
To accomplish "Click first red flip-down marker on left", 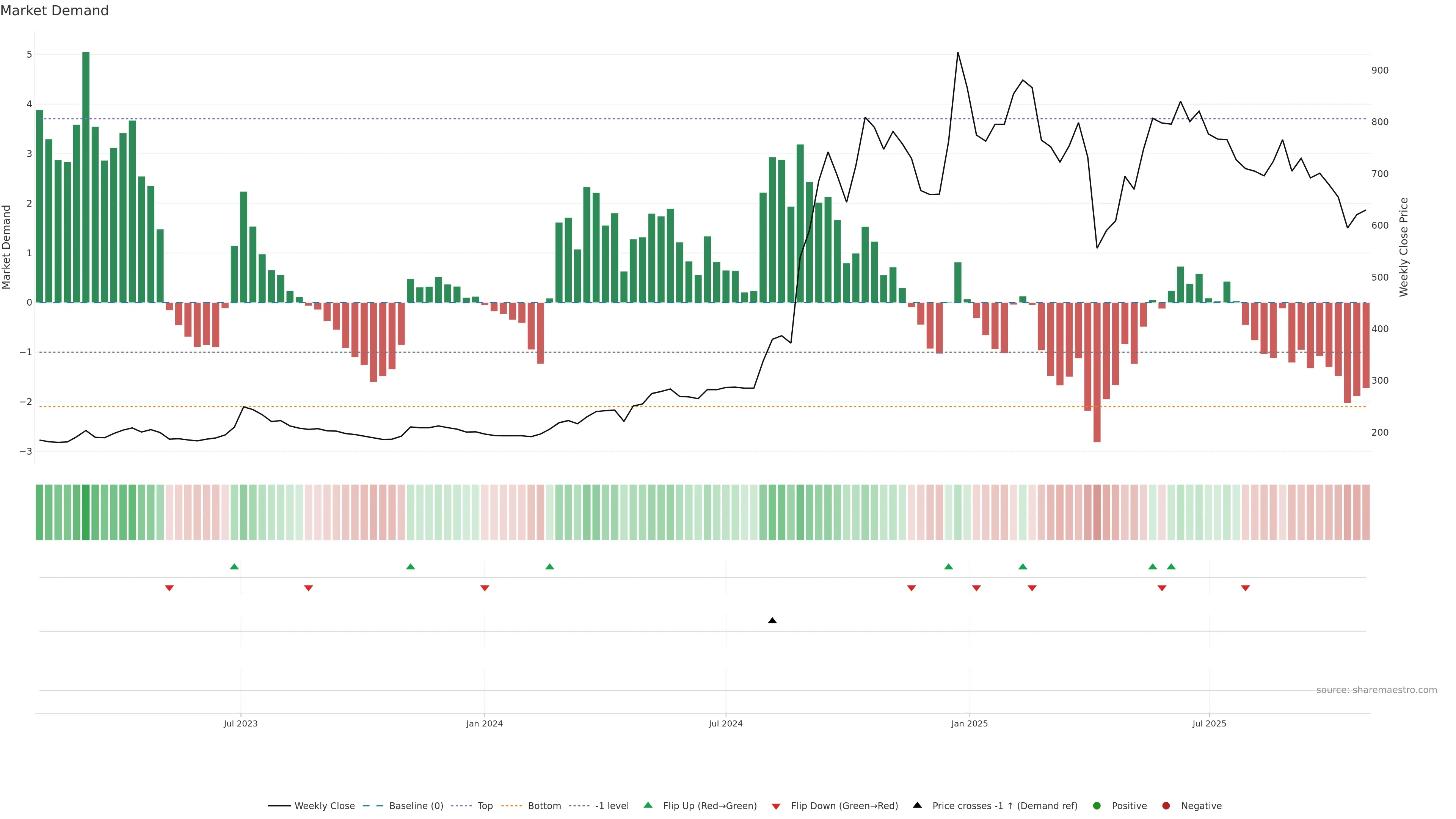I will click(169, 588).
